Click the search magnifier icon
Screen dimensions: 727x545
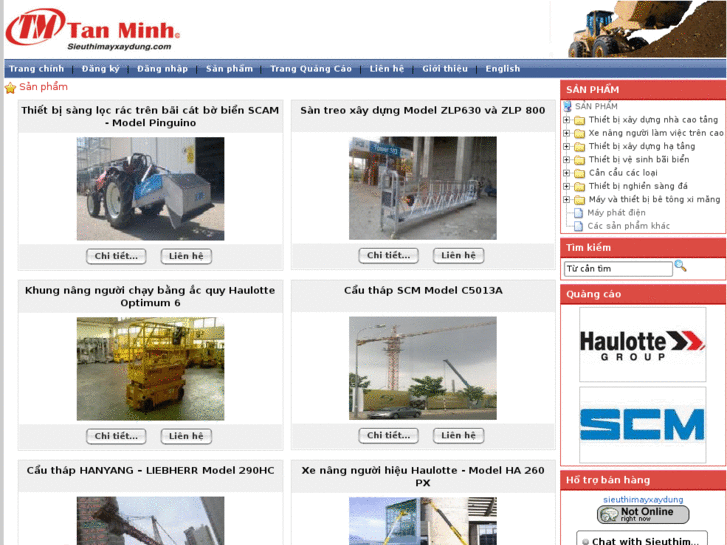coord(680,266)
